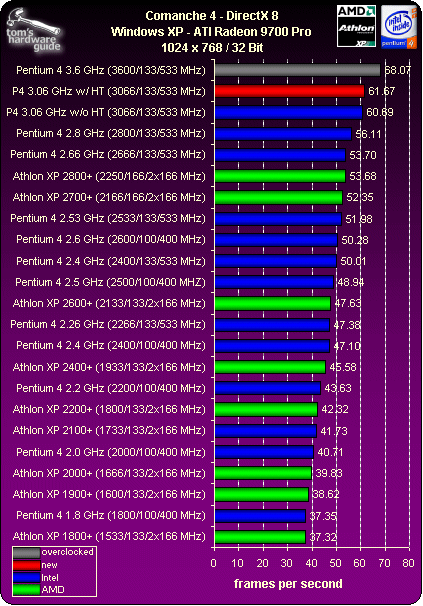The height and width of the screenshot is (606, 423).
Task: Click the 37.32 value
Action: click(x=323, y=537)
